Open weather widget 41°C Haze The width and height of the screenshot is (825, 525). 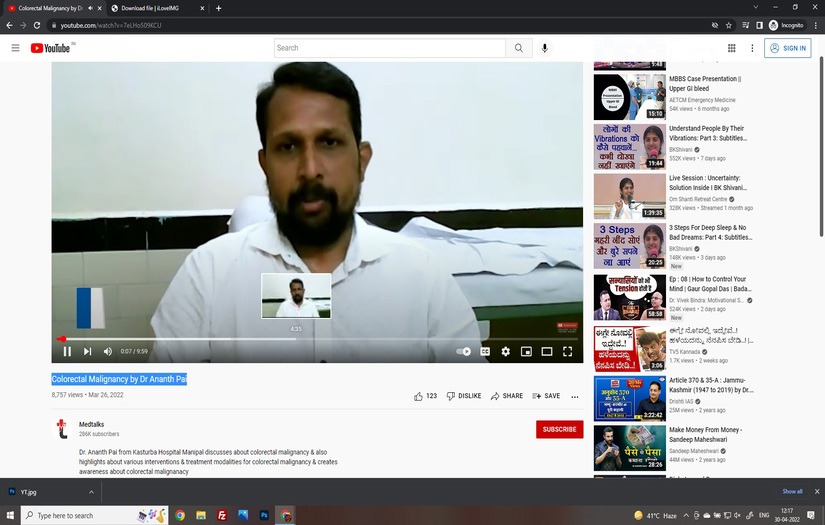655,516
